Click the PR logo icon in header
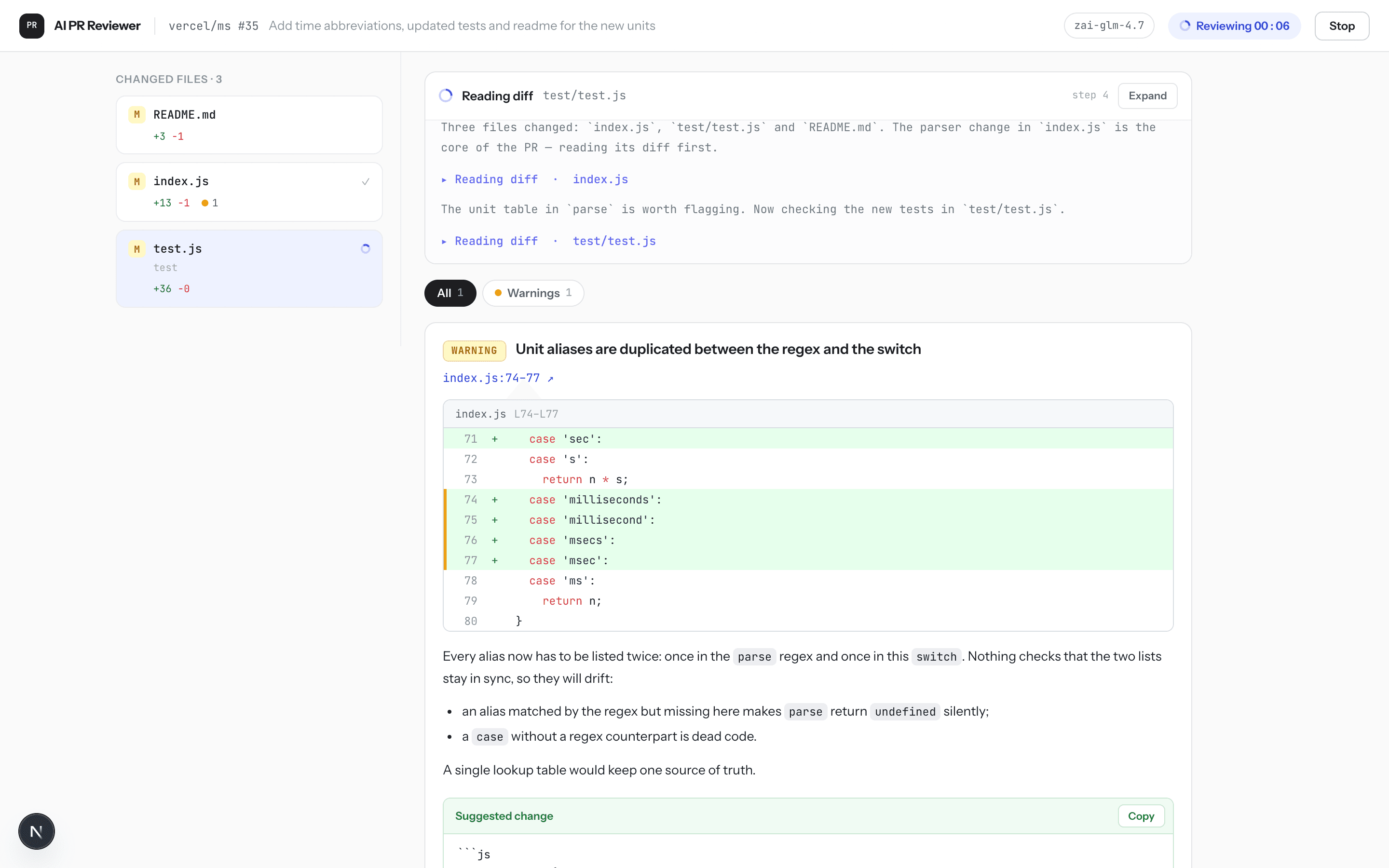The width and height of the screenshot is (1389, 868). [31, 26]
